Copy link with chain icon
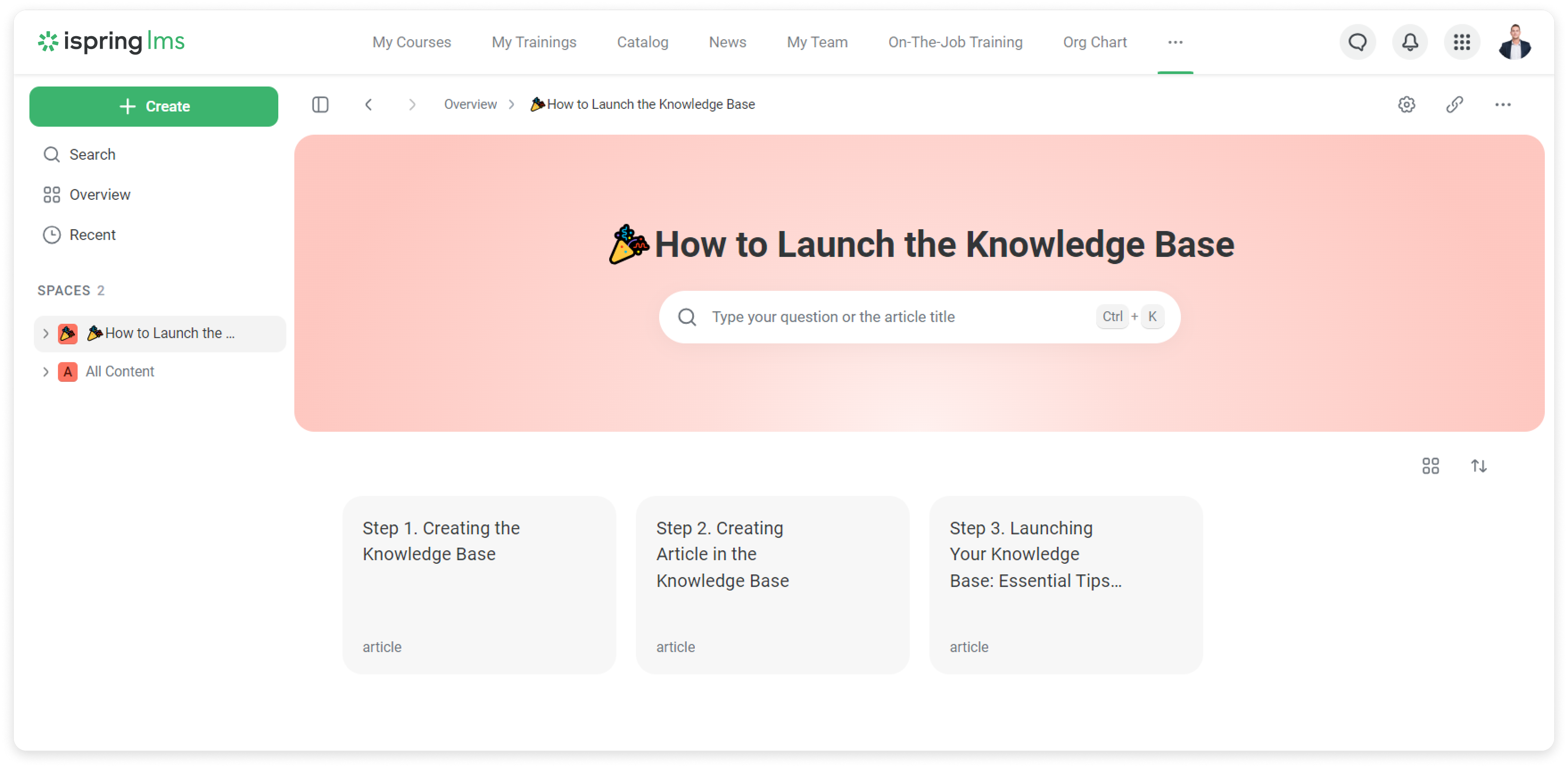This screenshot has height=768, width=1568. tap(1454, 105)
